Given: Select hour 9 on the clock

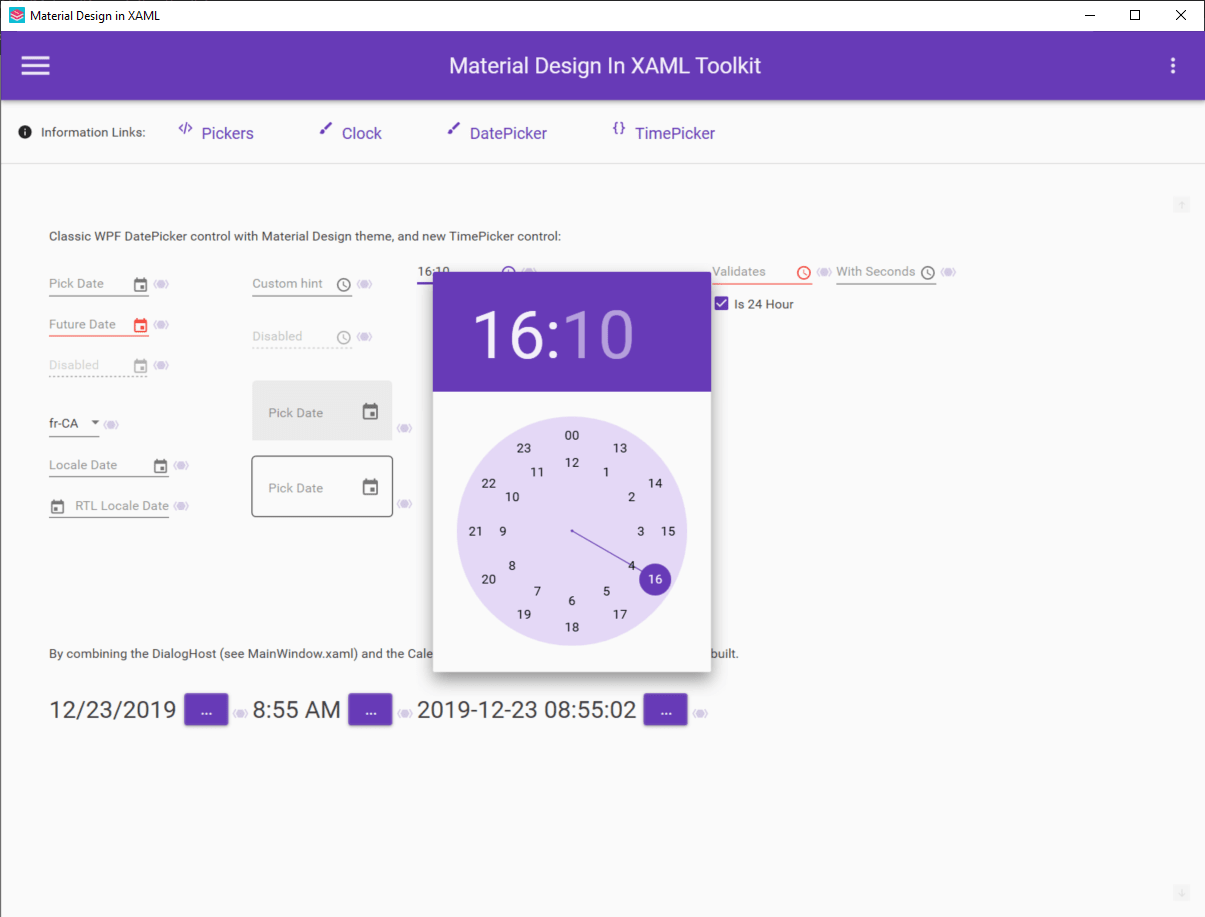Looking at the screenshot, I should point(503,531).
